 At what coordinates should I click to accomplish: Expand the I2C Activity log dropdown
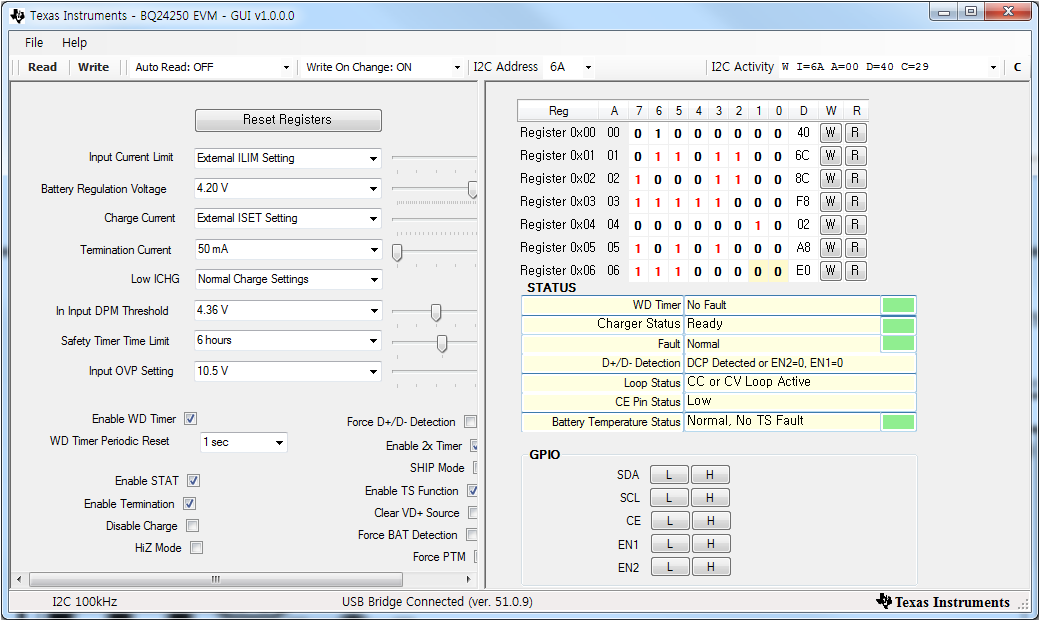[993, 67]
